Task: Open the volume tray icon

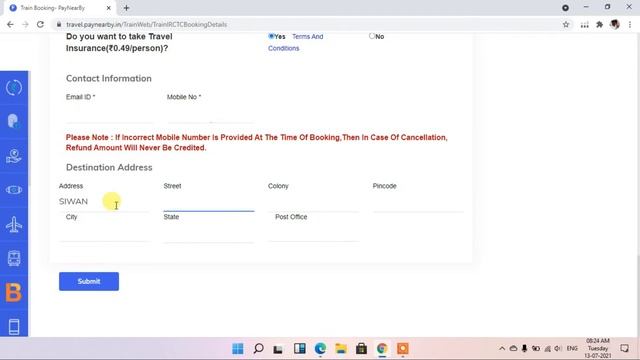Action: (558, 349)
